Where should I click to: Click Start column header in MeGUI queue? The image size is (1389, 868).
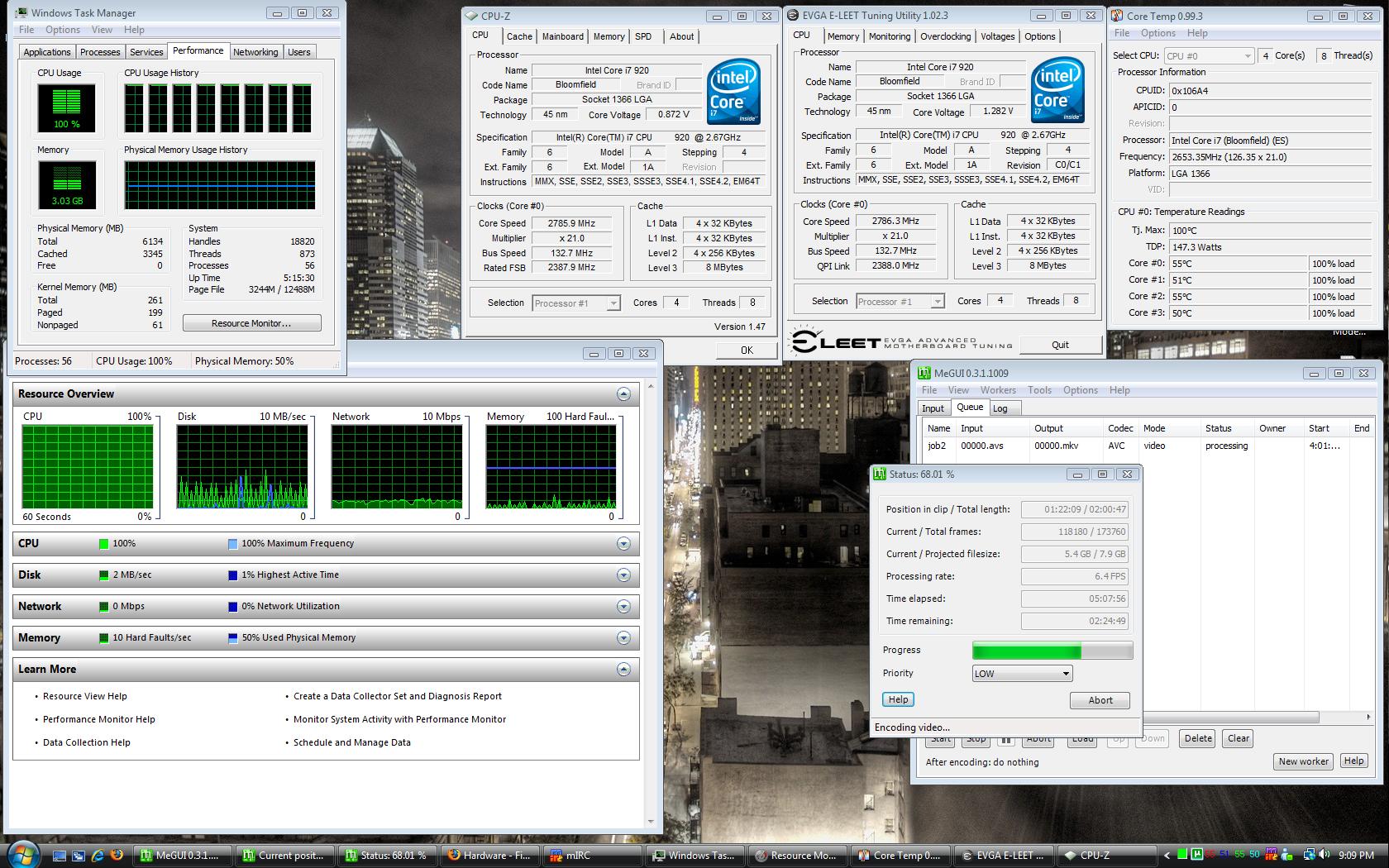1325,428
